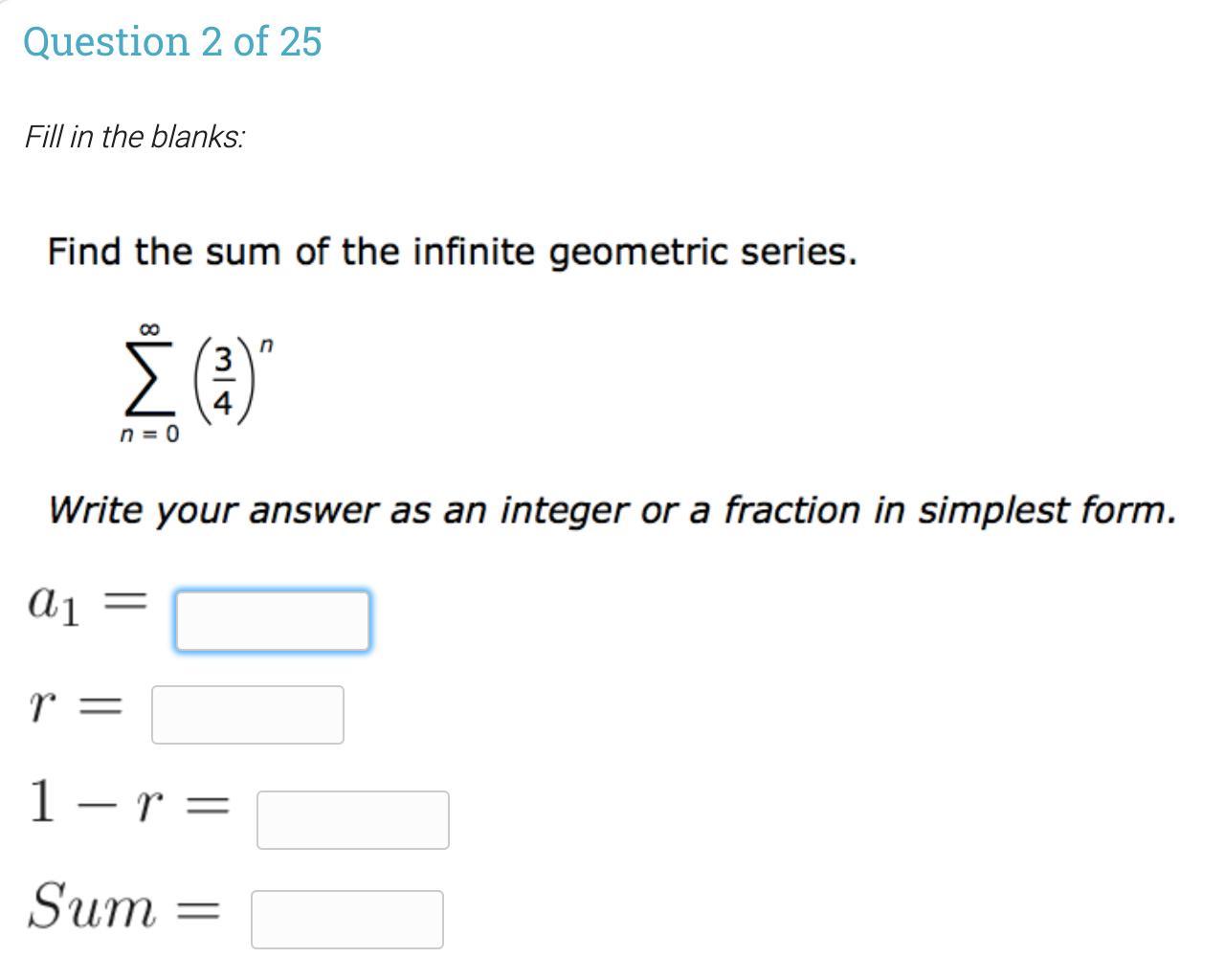Click the 'Find the sum' problem statement

coord(452,253)
